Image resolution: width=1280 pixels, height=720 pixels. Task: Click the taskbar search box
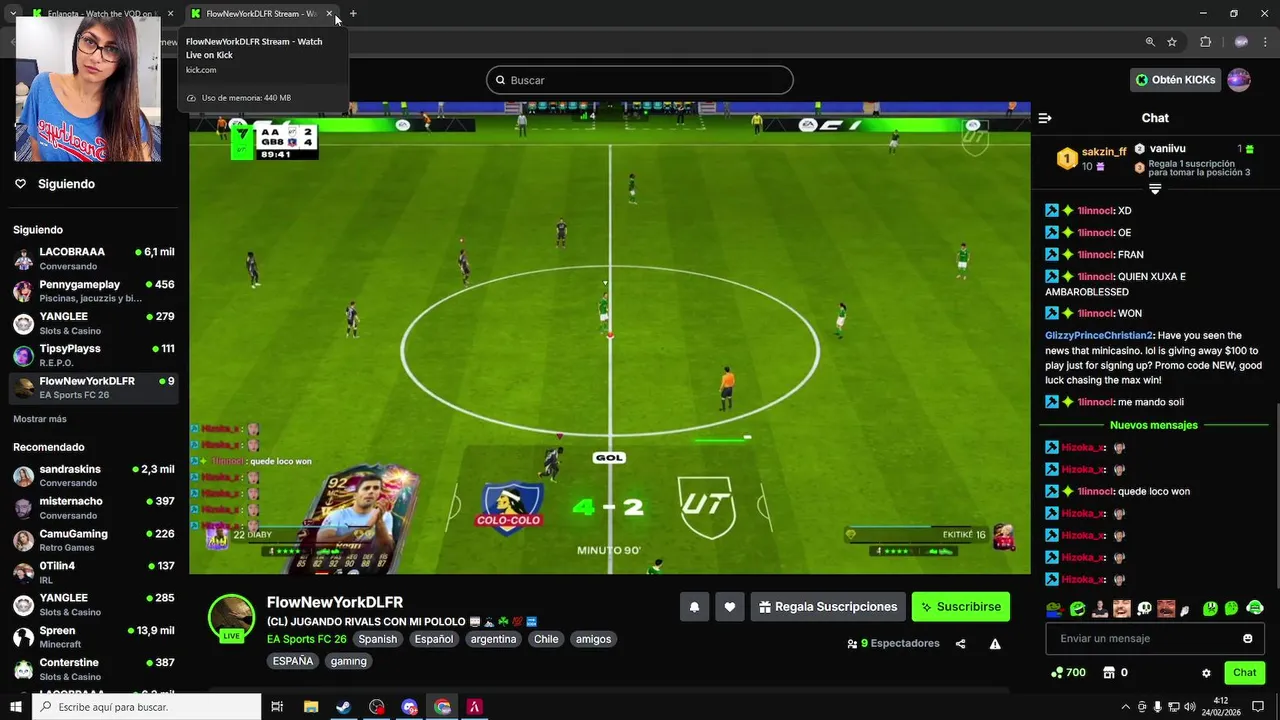(146, 707)
